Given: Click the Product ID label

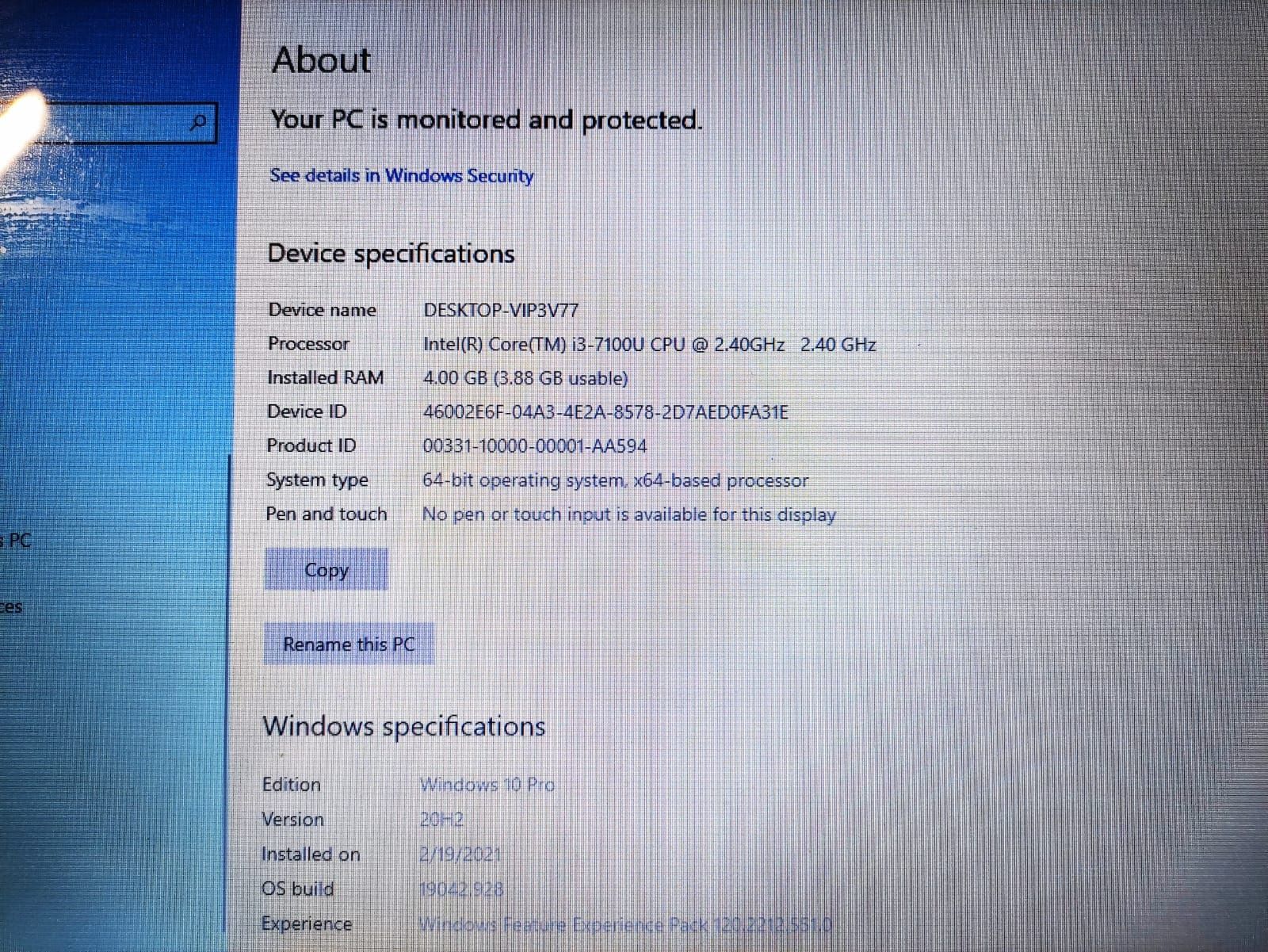Looking at the screenshot, I should tap(311, 445).
